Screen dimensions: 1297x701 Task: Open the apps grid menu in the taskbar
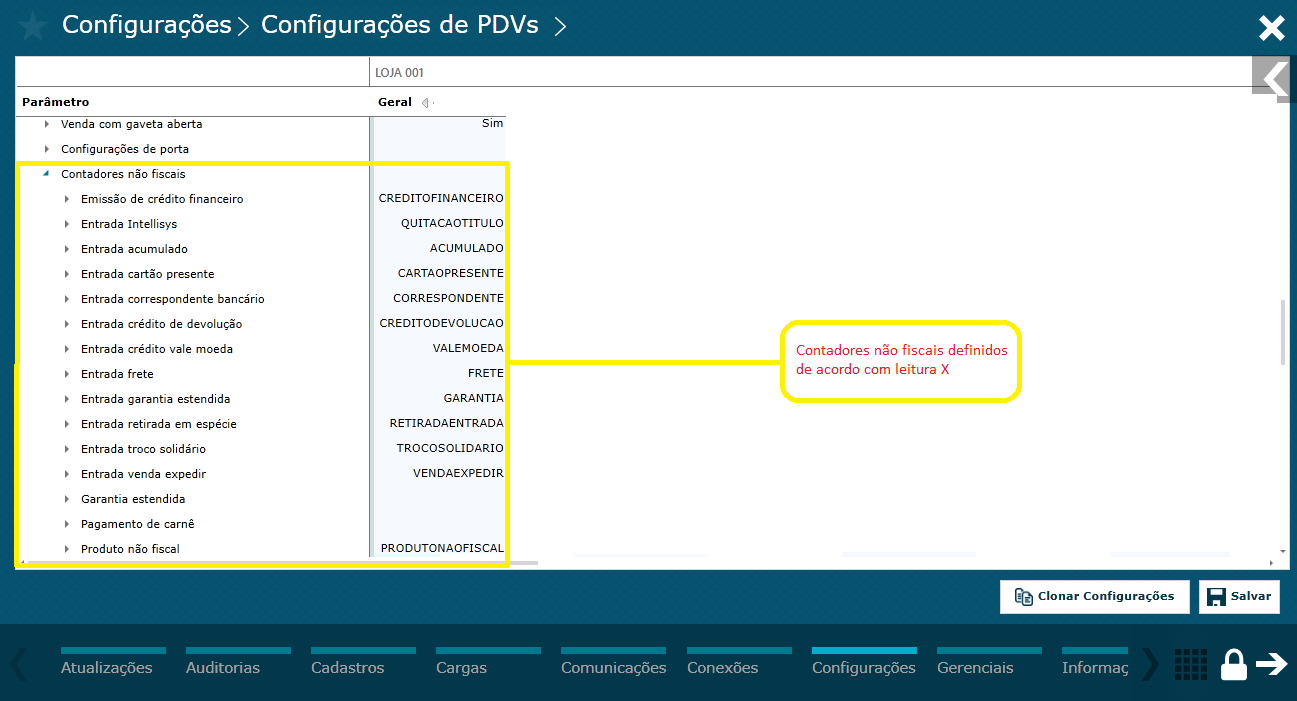pyautogui.click(x=1190, y=664)
